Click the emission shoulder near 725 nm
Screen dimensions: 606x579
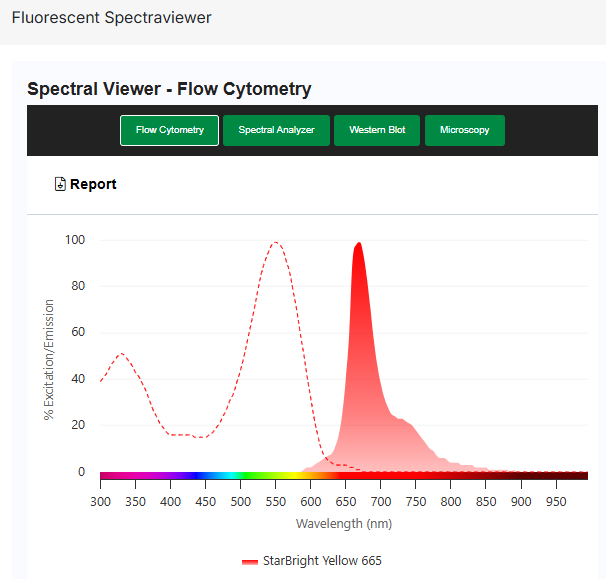[x=400, y=420]
